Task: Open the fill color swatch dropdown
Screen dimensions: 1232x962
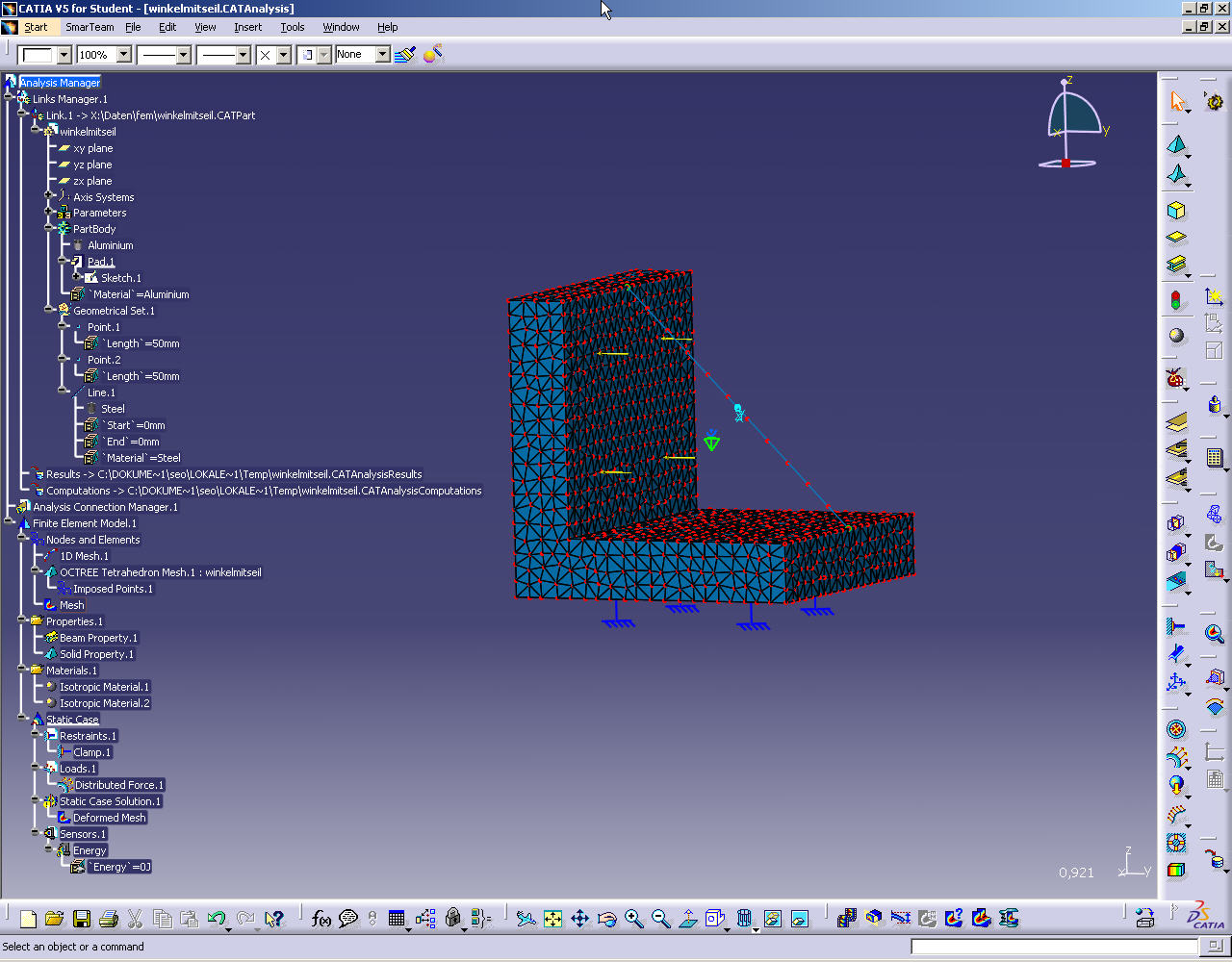Action: 64,55
